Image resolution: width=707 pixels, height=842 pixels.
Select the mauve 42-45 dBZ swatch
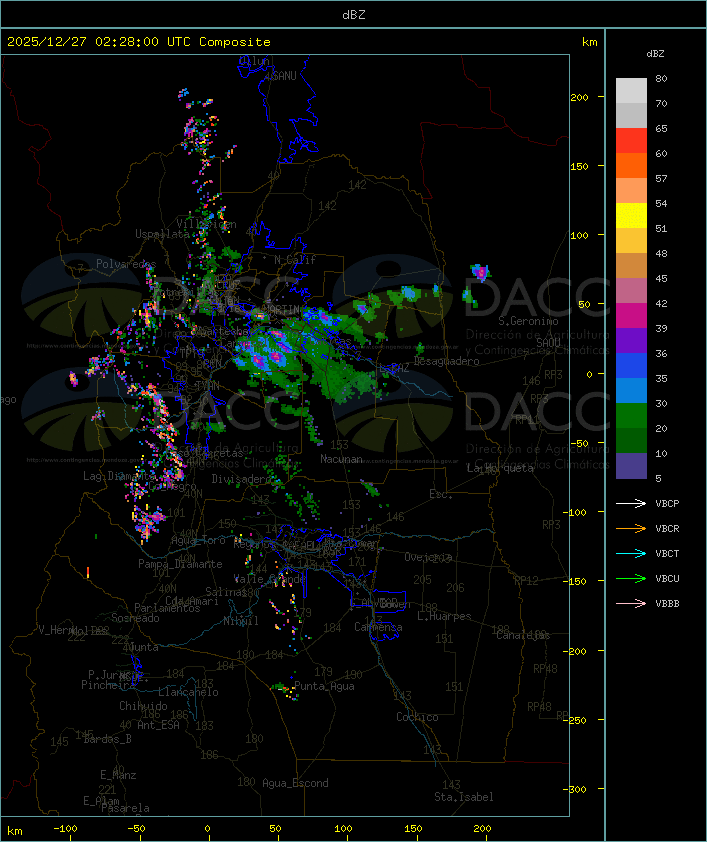tap(631, 291)
